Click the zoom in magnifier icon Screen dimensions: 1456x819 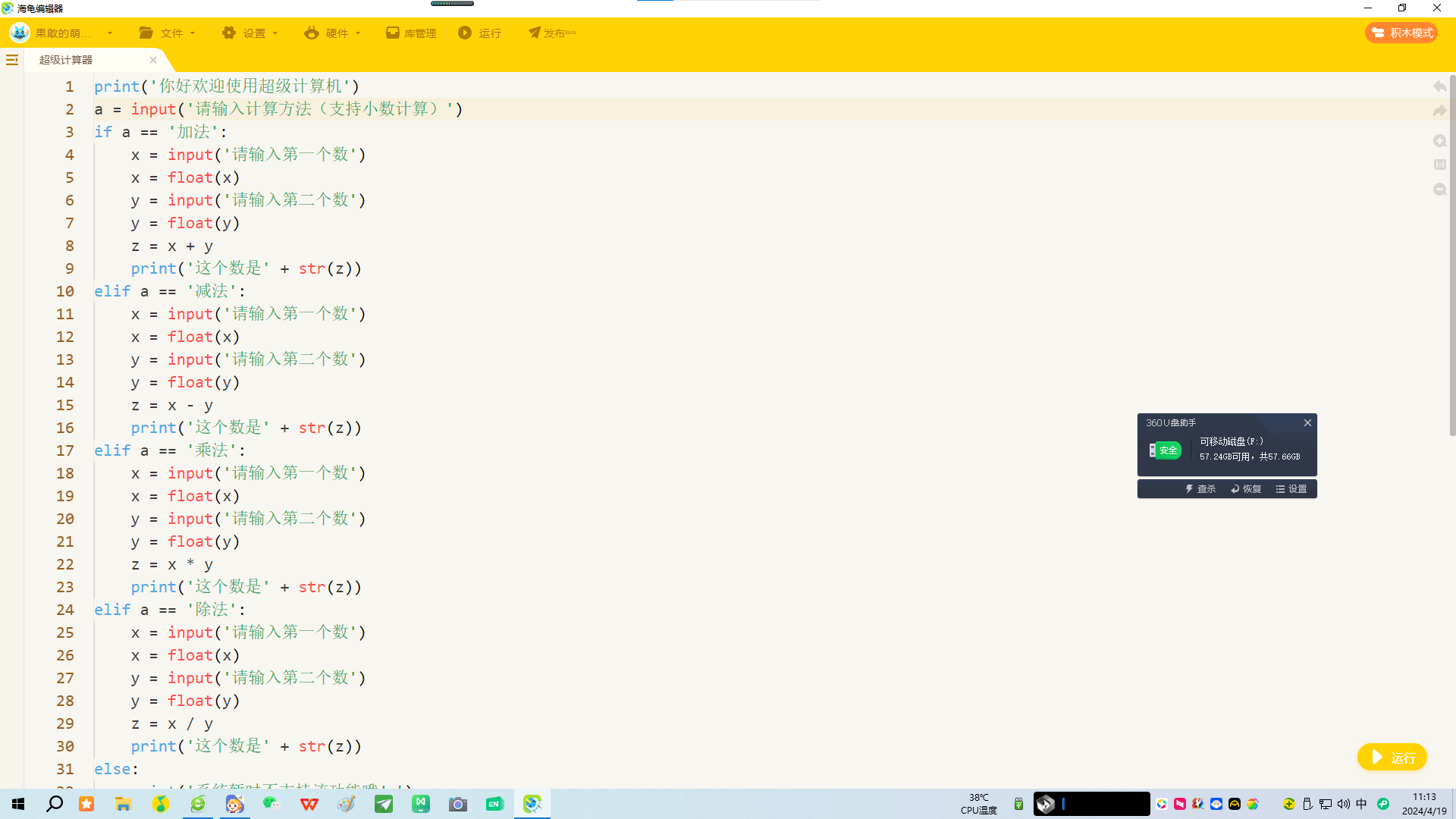click(x=1440, y=141)
